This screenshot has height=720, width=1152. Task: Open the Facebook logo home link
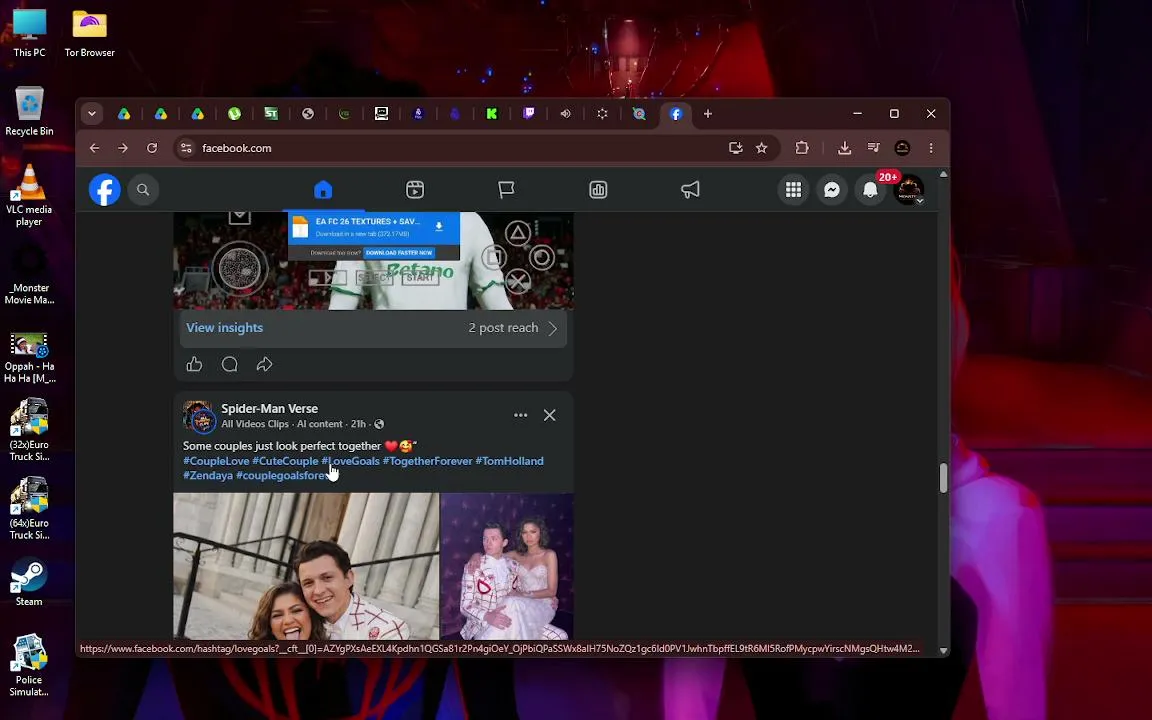point(104,190)
